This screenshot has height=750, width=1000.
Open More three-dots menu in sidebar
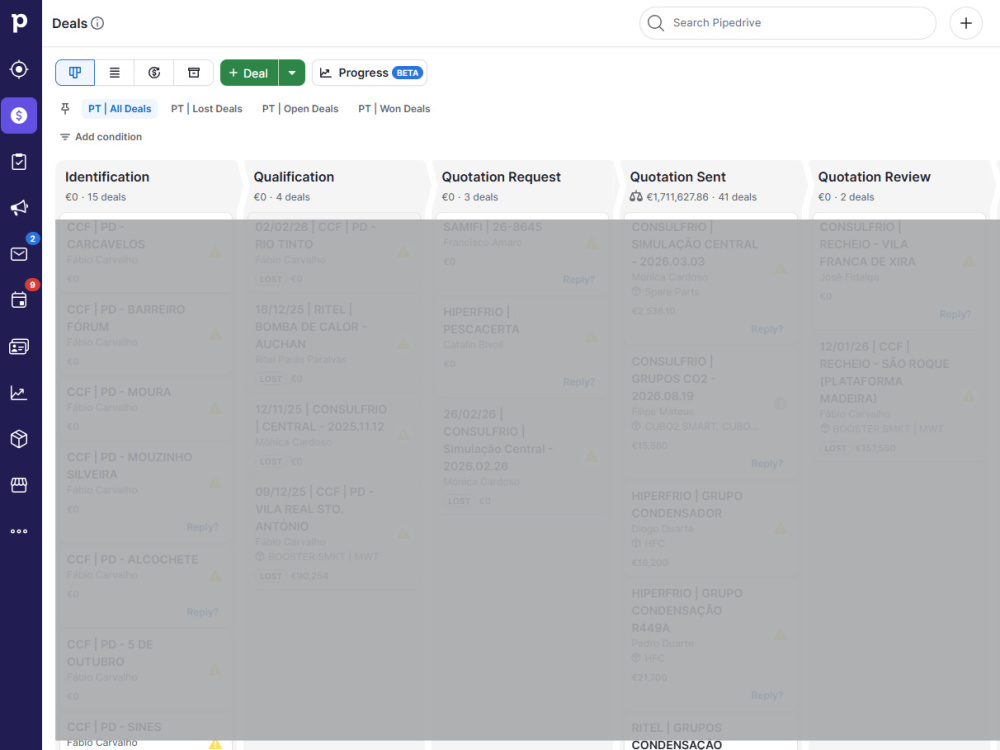(19, 531)
